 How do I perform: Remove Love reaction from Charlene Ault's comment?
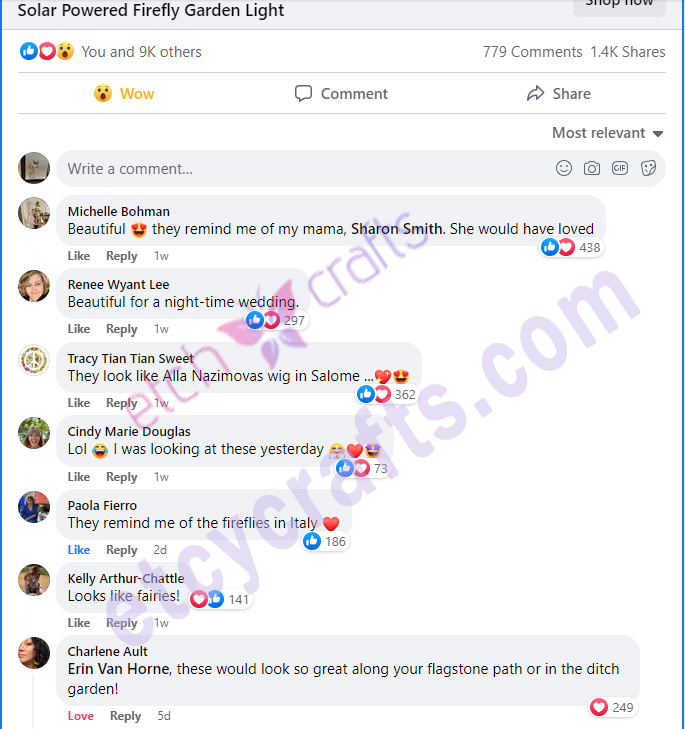(80, 716)
